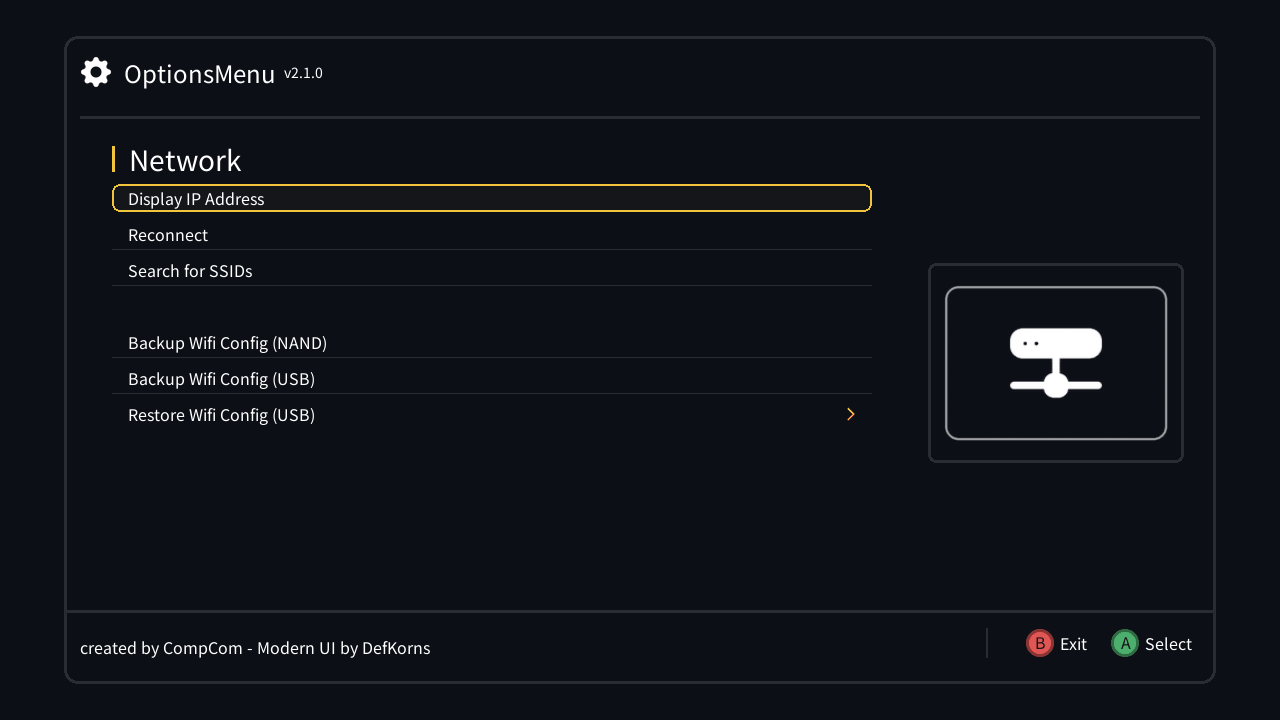
Task: Click the green A button icon
Action: 1125,643
